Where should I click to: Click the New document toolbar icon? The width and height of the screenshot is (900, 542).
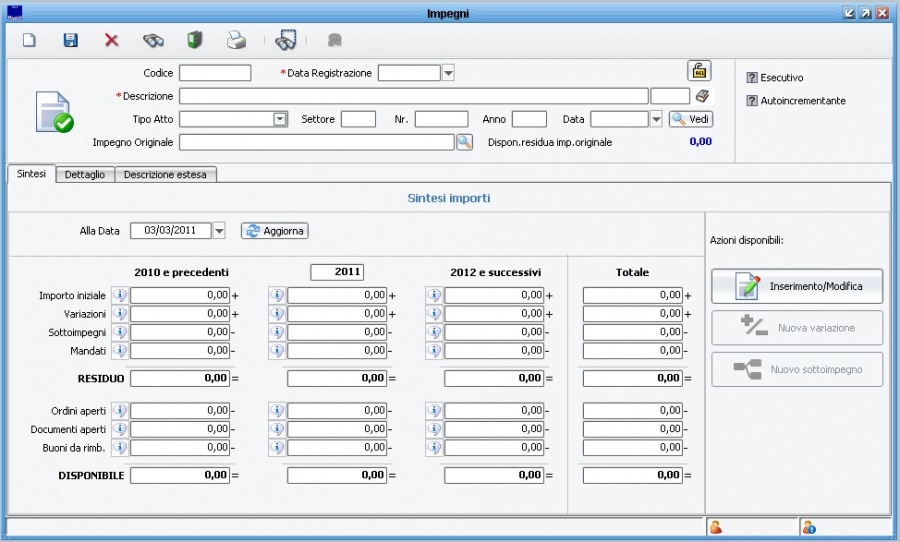click(x=29, y=41)
